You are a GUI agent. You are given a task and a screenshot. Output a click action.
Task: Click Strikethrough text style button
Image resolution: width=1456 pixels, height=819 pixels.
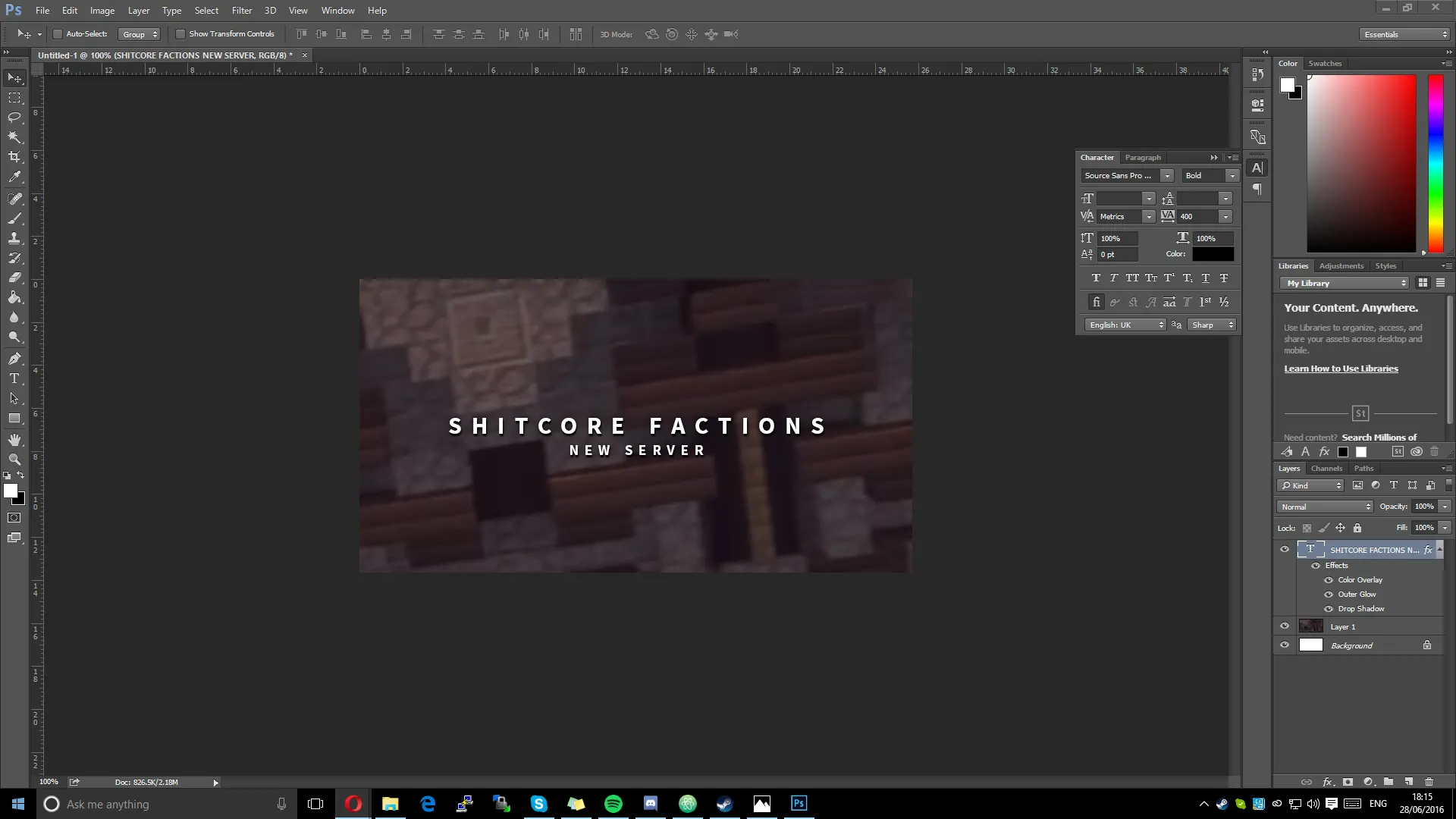pyautogui.click(x=1224, y=278)
